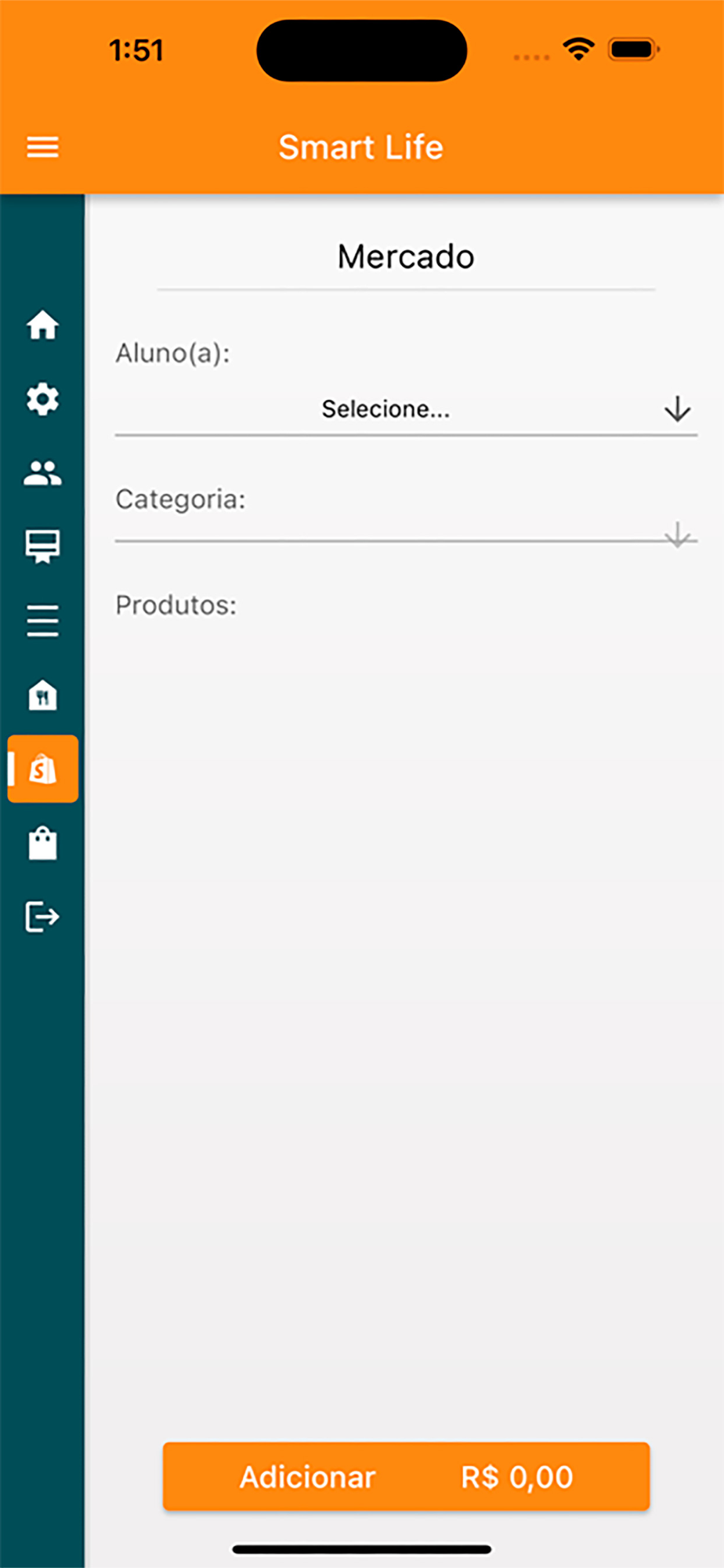Click the R$ 0,00 total
Image resolution: width=724 pixels, height=1568 pixels.
517,1477
